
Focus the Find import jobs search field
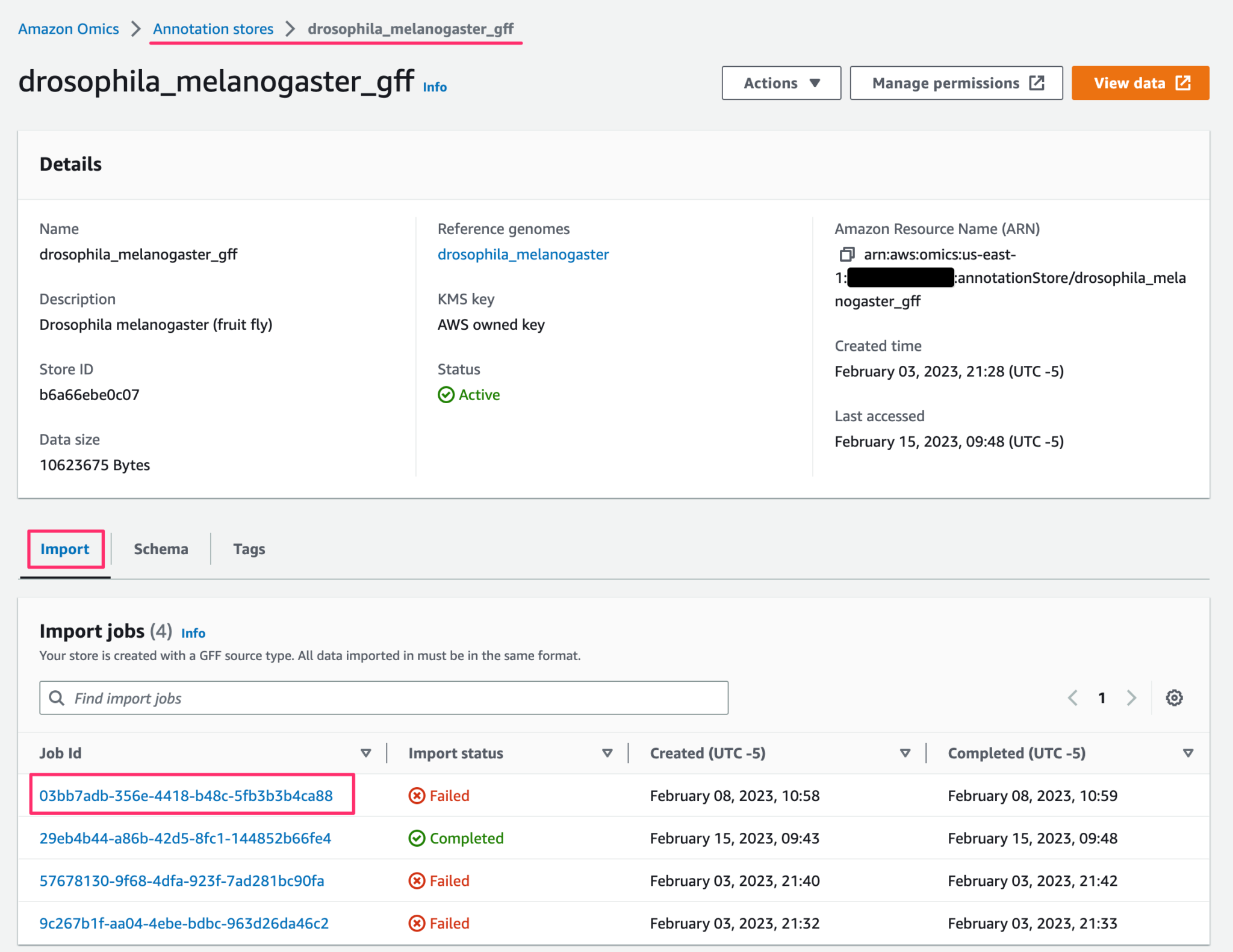[384, 698]
